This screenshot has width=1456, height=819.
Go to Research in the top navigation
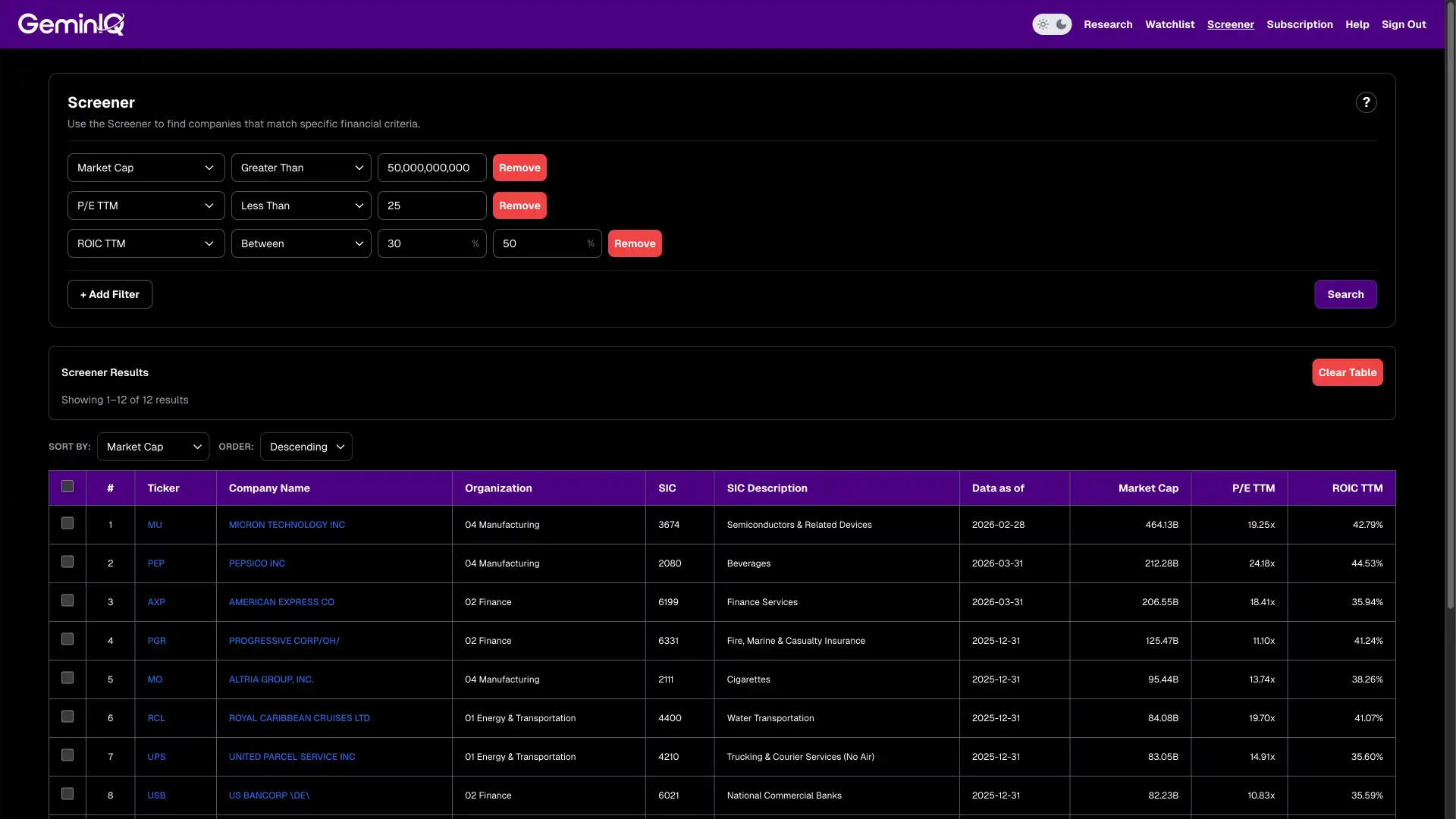click(1108, 24)
